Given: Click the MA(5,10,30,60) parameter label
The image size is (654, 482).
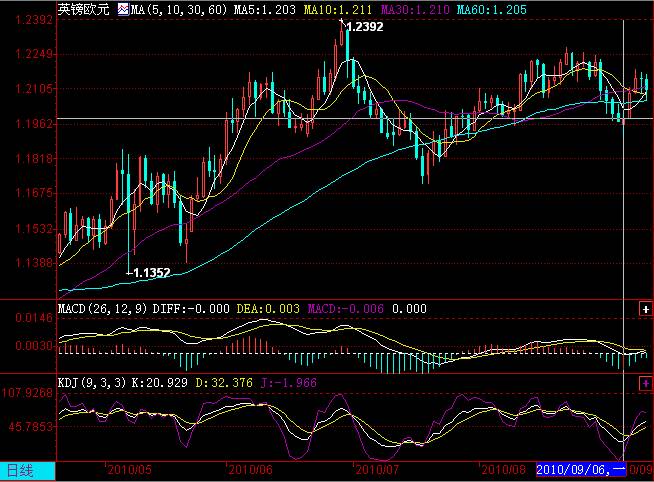Looking at the screenshot, I should coord(179,9).
